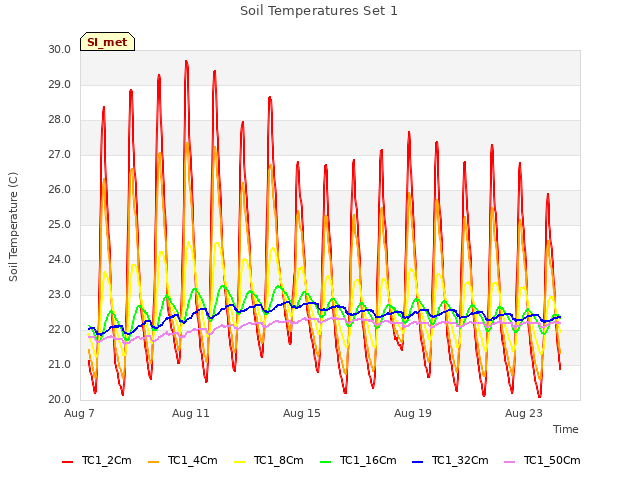Click the yellow TC1_8Cm legend swatch

tap(240, 462)
